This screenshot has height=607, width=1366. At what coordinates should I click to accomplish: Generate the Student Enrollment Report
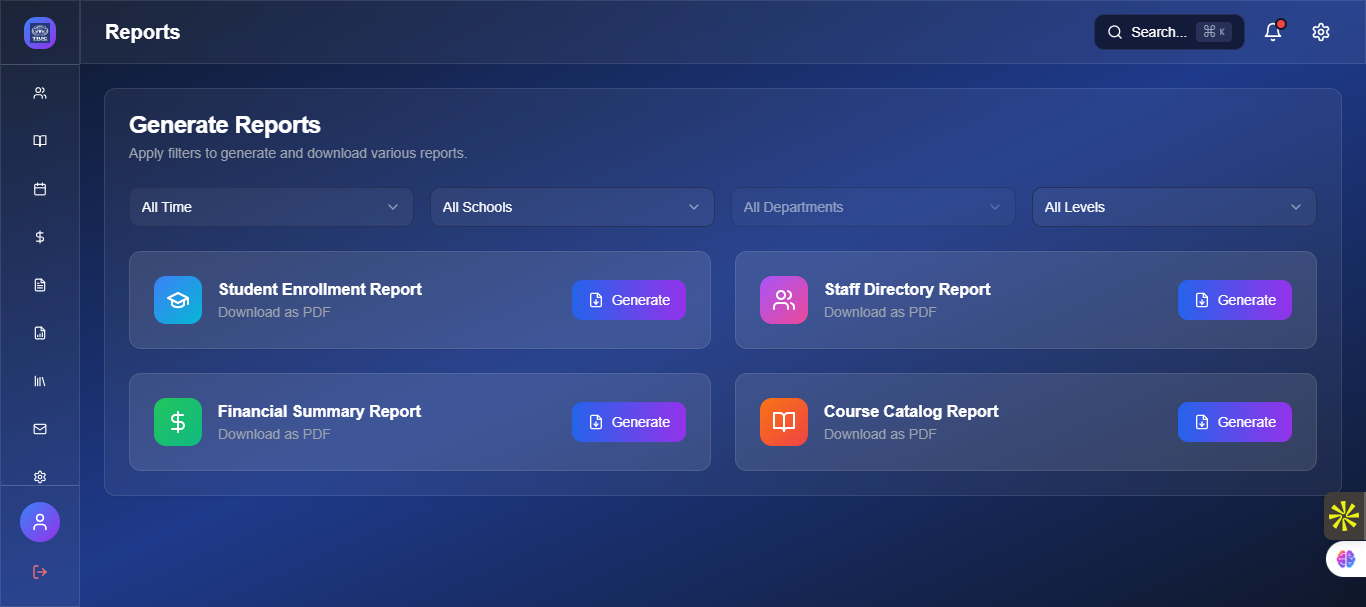pos(629,300)
